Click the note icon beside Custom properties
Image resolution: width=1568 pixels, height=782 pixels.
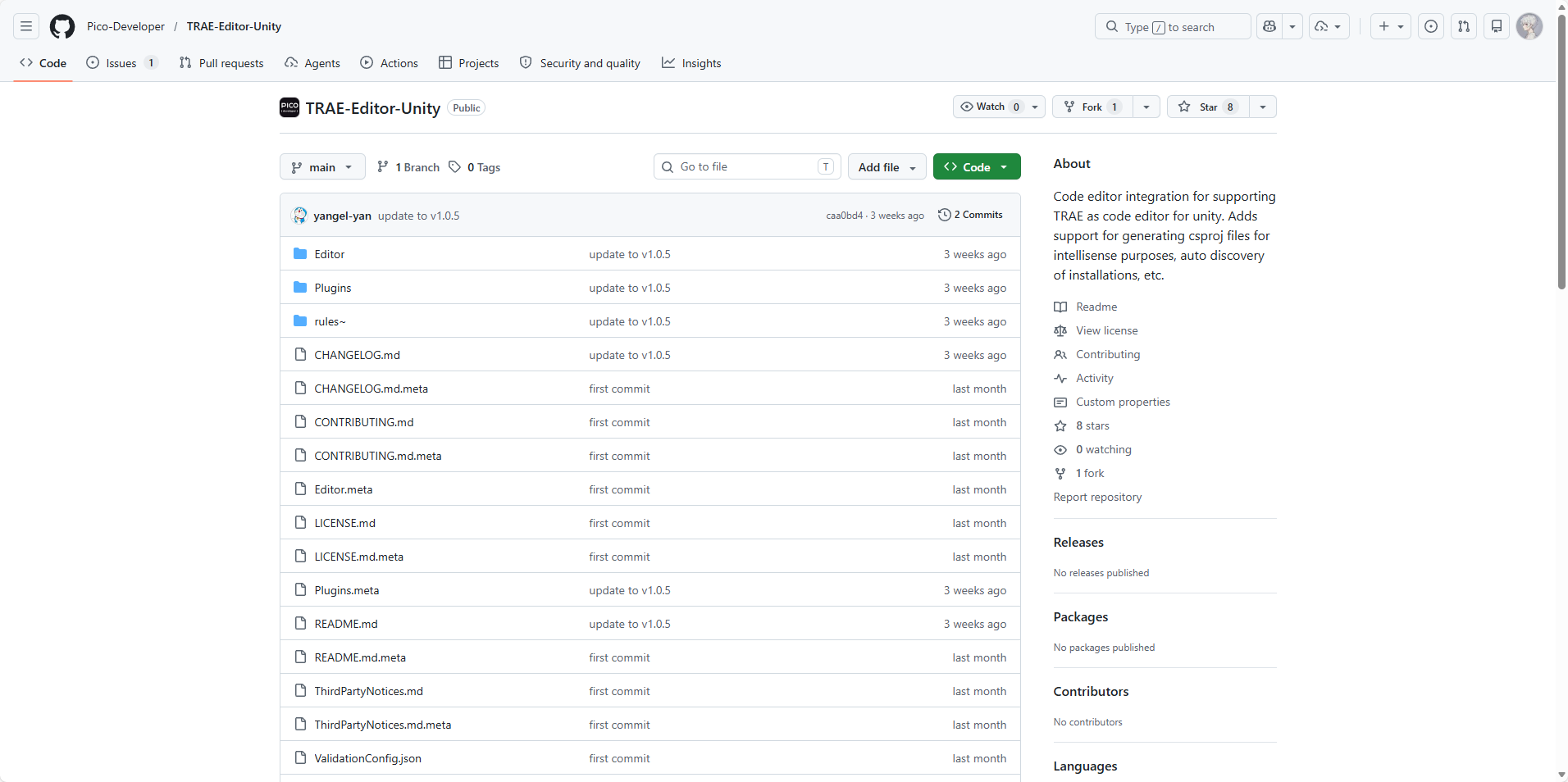coord(1060,402)
